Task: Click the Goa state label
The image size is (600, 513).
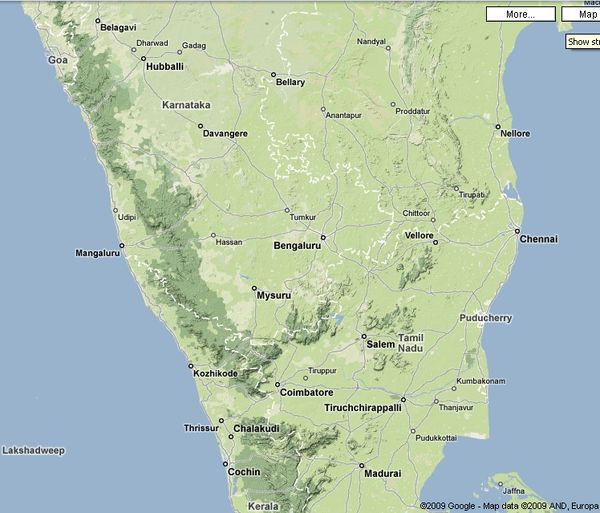Action: pos(56,60)
